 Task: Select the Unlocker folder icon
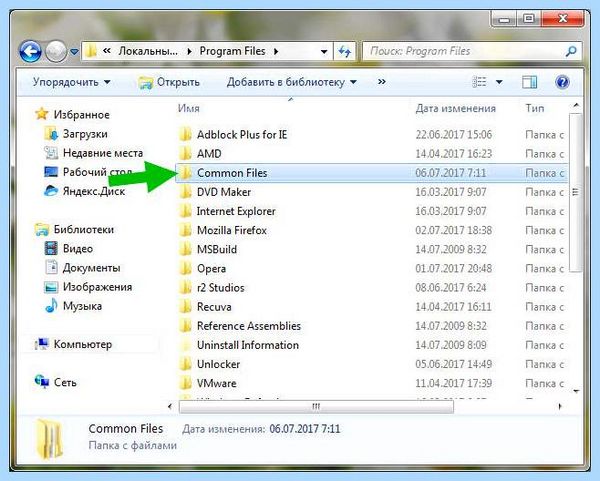click(x=186, y=364)
